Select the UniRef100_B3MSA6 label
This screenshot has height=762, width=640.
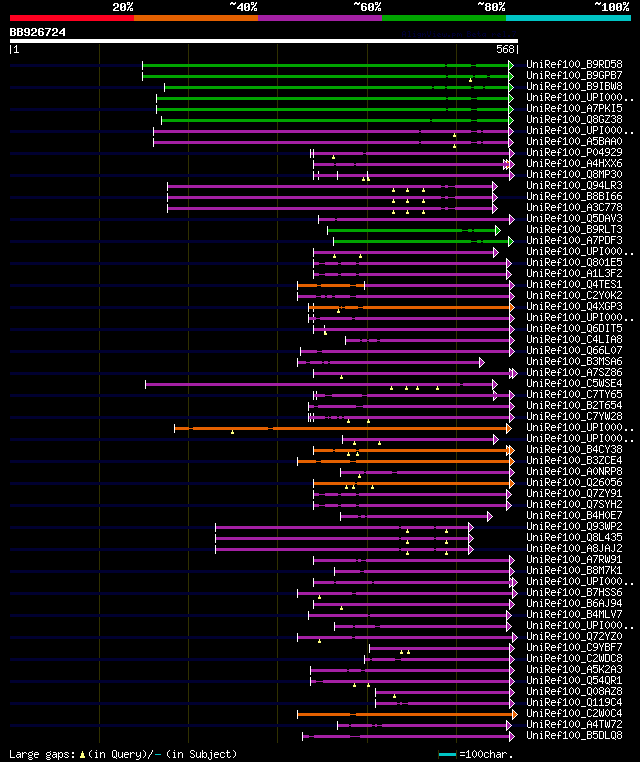[x=574, y=362]
